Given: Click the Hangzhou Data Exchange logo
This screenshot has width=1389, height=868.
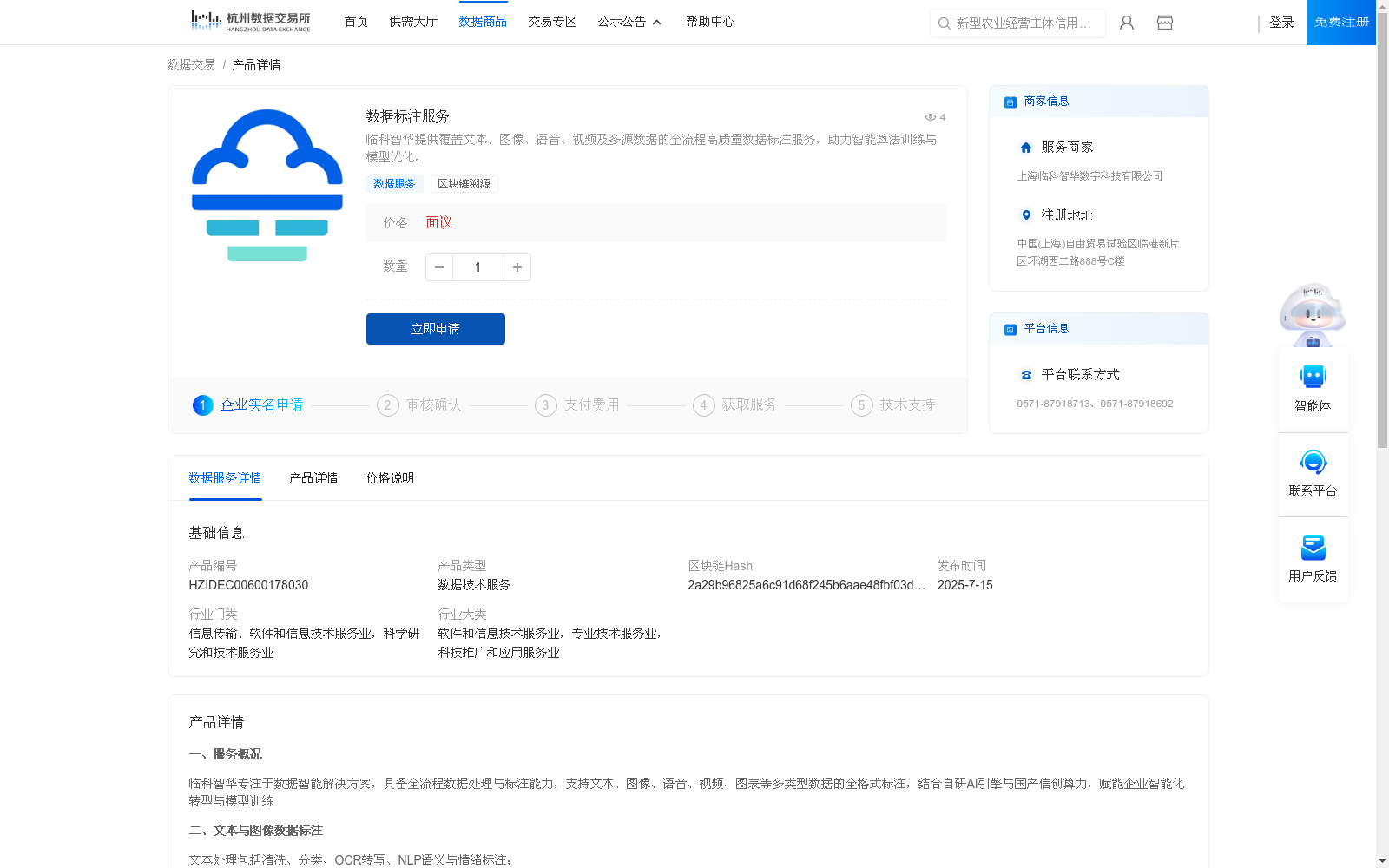Looking at the screenshot, I should pyautogui.click(x=250, y=21).
